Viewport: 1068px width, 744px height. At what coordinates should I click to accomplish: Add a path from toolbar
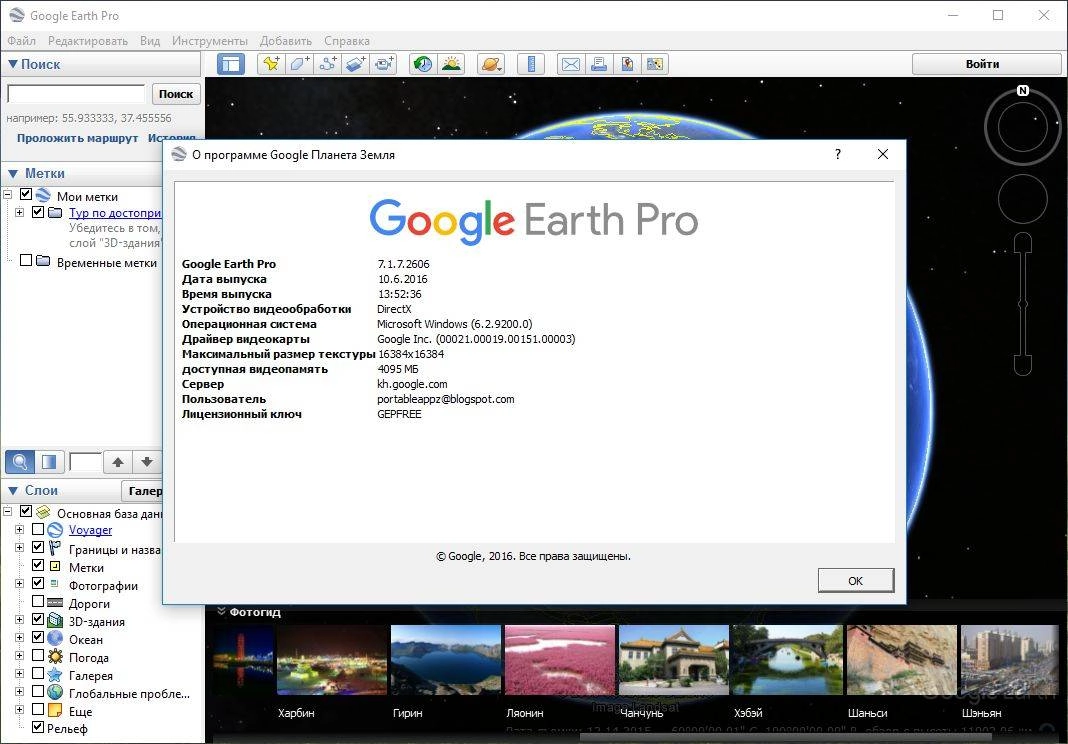[328, 64]
